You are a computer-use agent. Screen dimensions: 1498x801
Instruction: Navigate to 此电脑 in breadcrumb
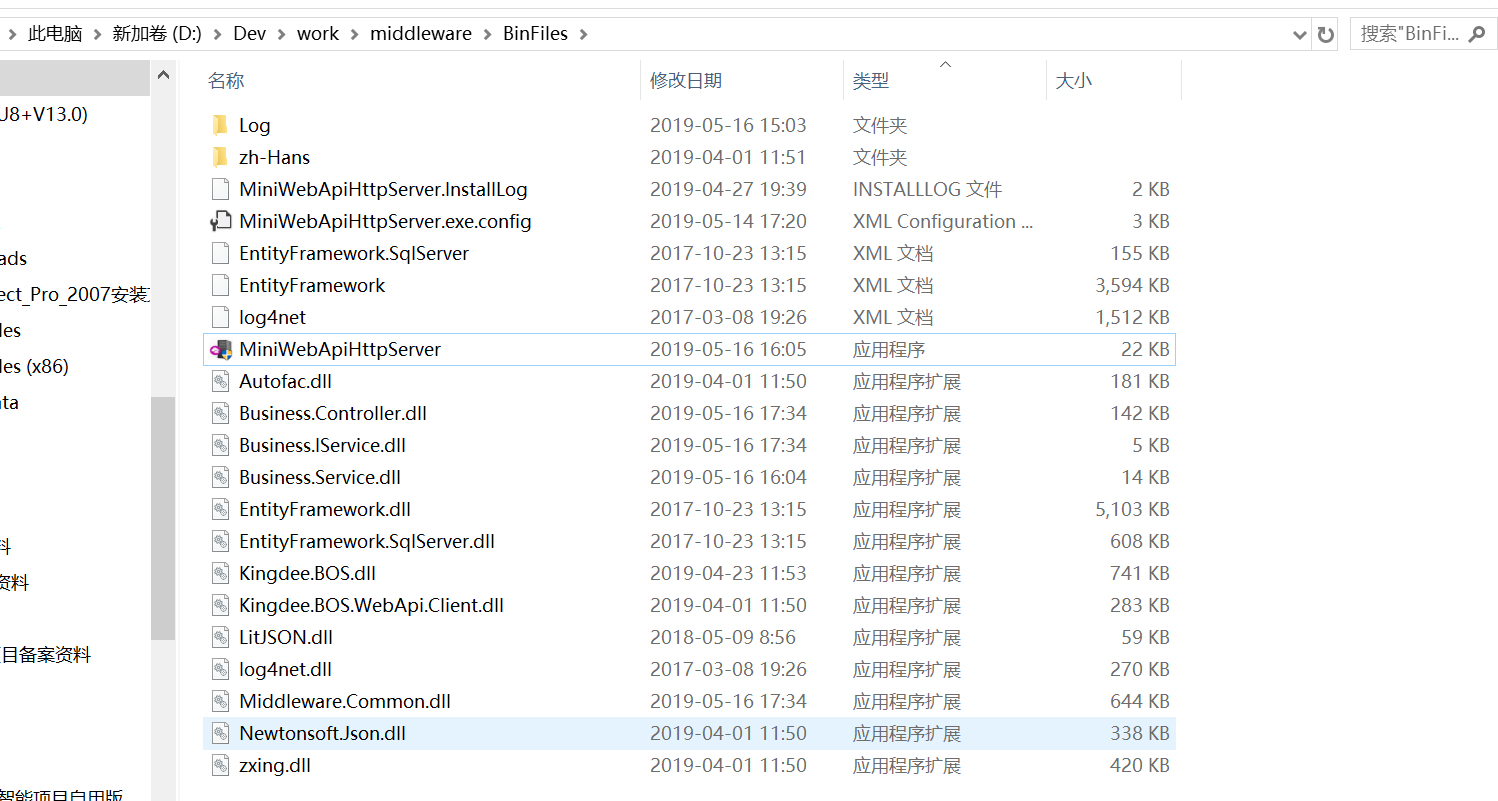[55, 33]
